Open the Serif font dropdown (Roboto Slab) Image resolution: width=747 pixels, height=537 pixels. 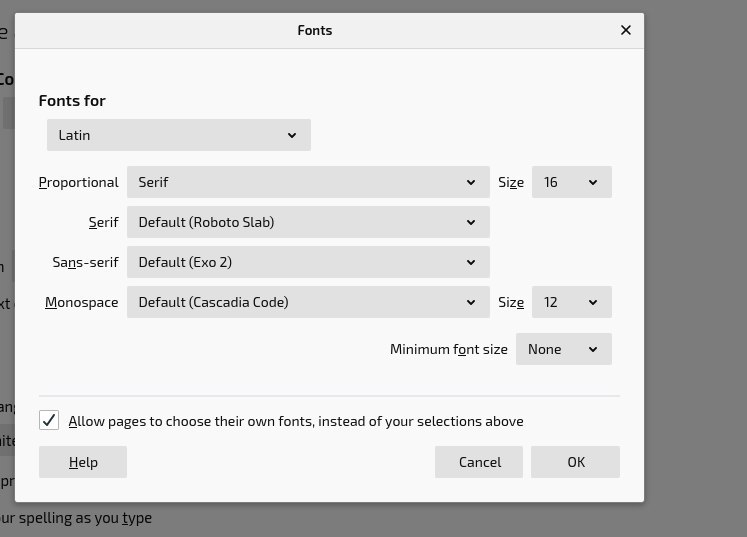pos(308,222)
